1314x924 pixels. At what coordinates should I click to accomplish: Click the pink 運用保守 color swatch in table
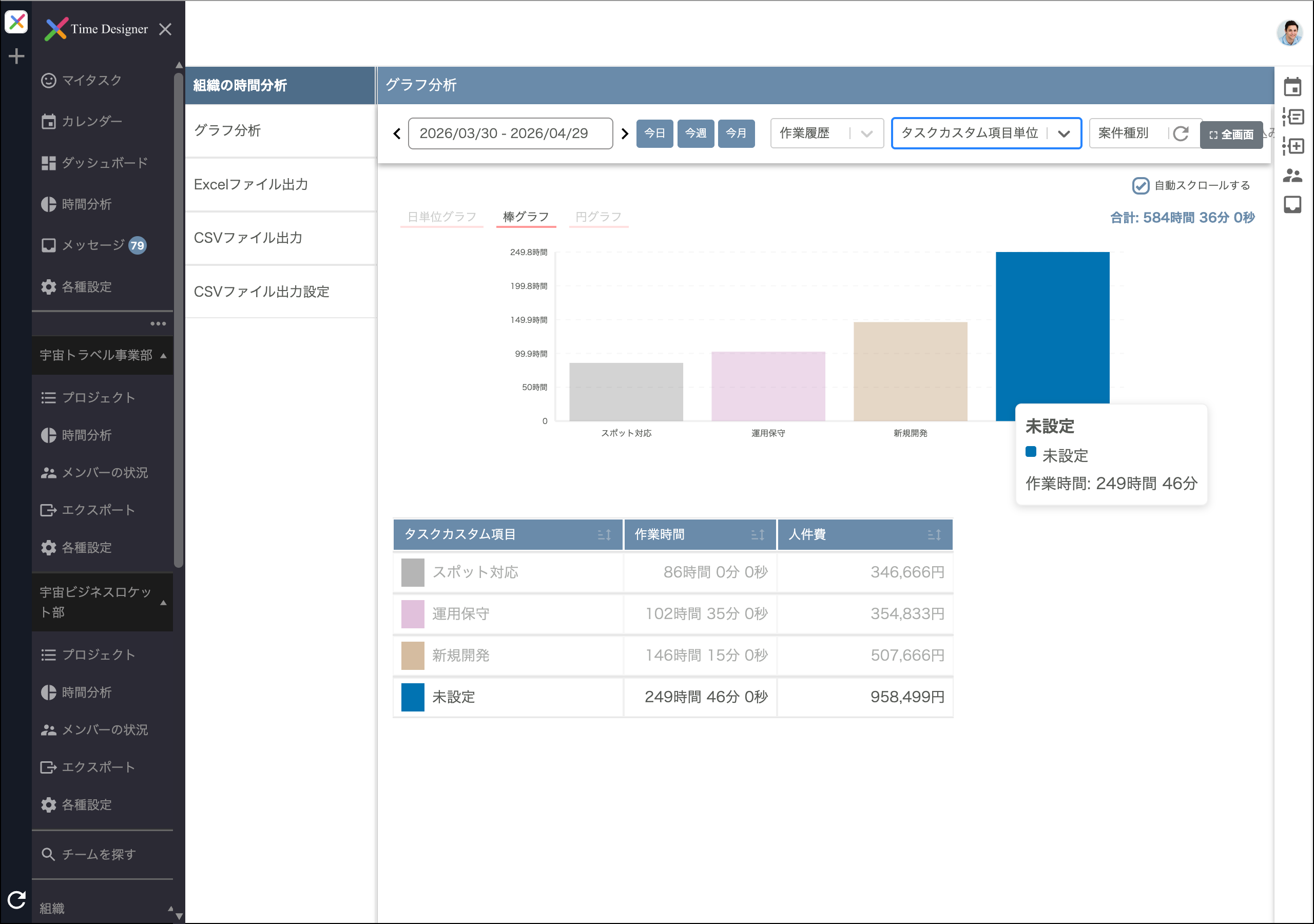point(413,614)
